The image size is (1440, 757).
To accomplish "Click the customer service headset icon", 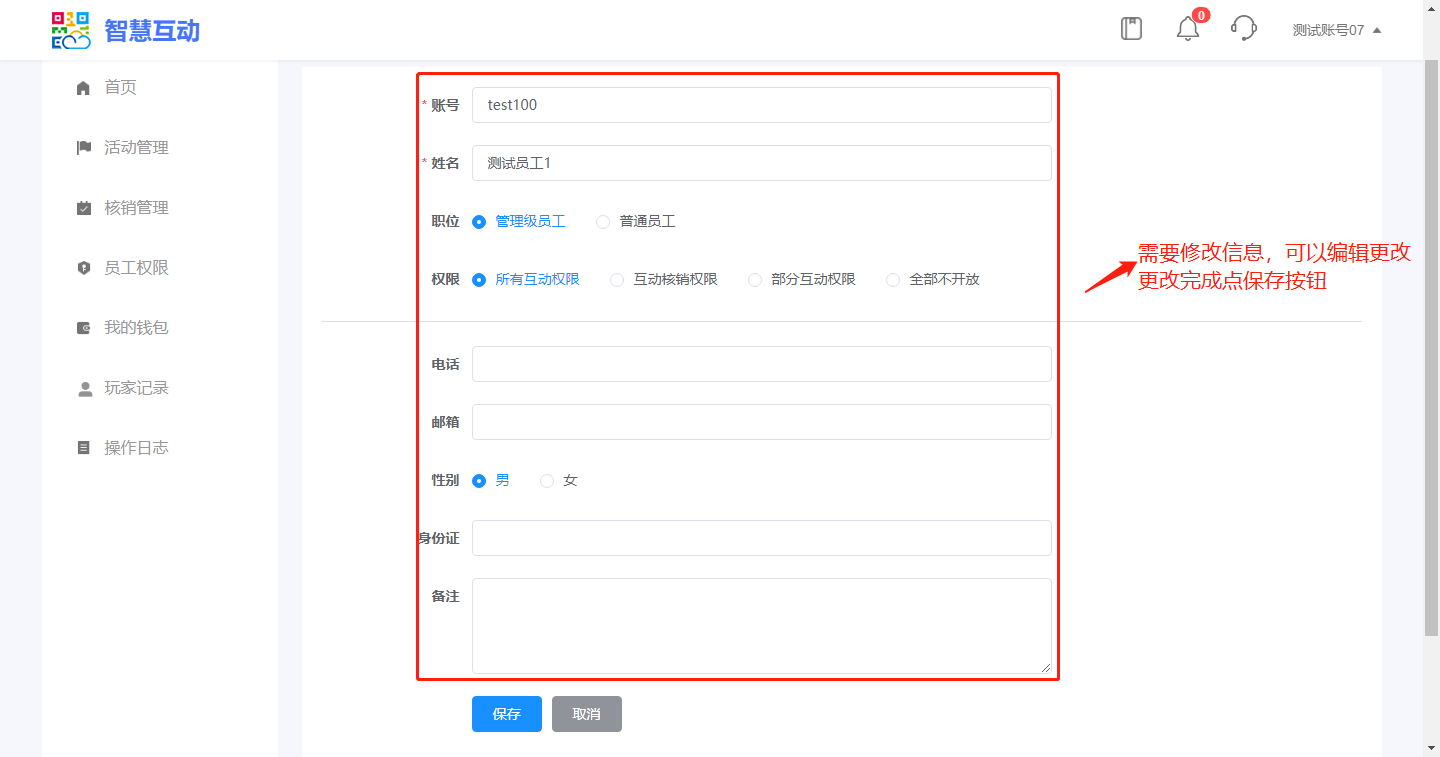I will [x=1243, y=29].
